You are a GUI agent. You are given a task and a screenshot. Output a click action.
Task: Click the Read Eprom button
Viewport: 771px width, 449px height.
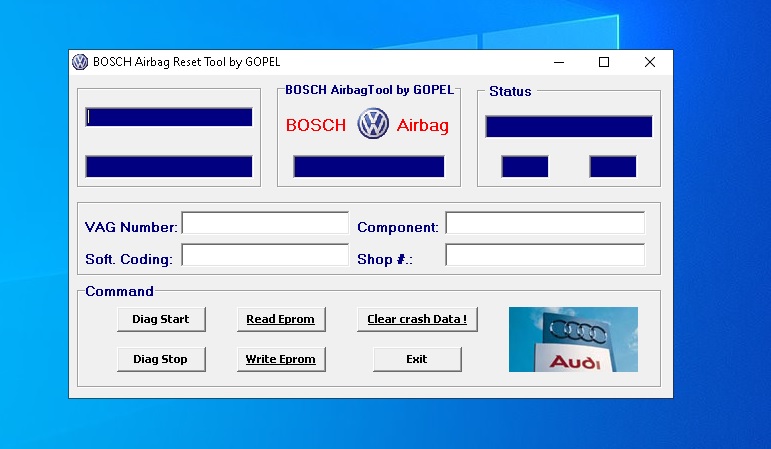coord(280,319)
